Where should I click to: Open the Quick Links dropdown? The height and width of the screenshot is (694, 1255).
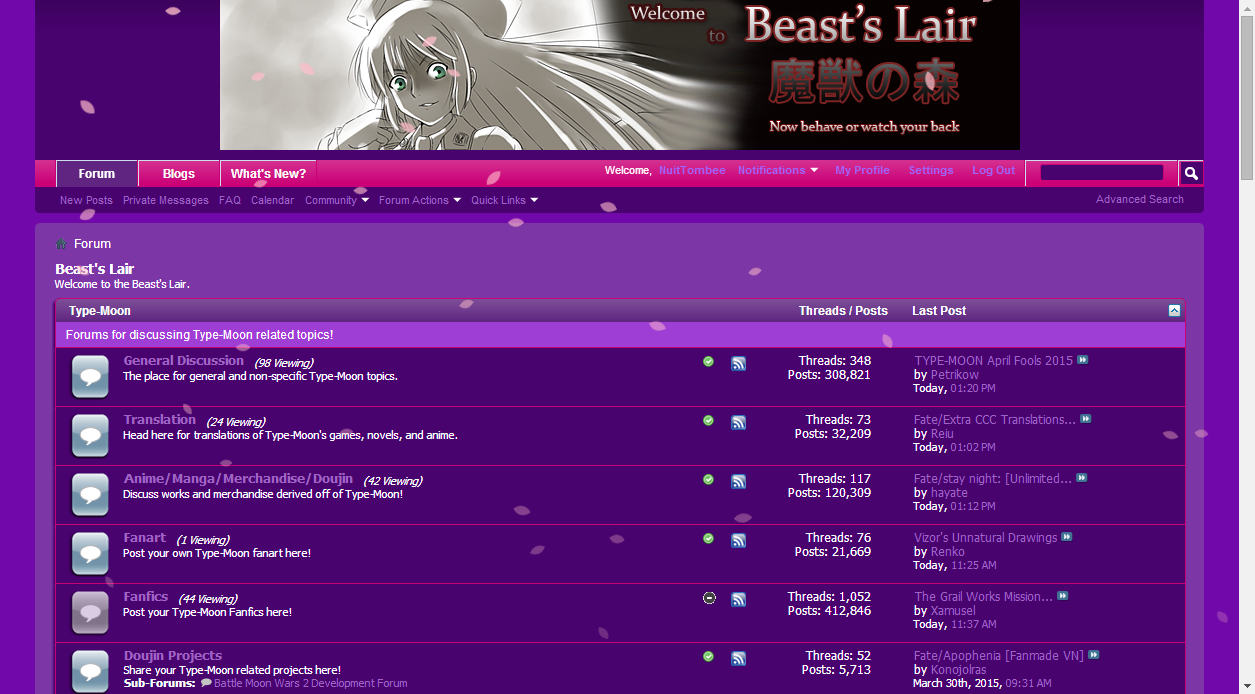(x=505, y=200)
